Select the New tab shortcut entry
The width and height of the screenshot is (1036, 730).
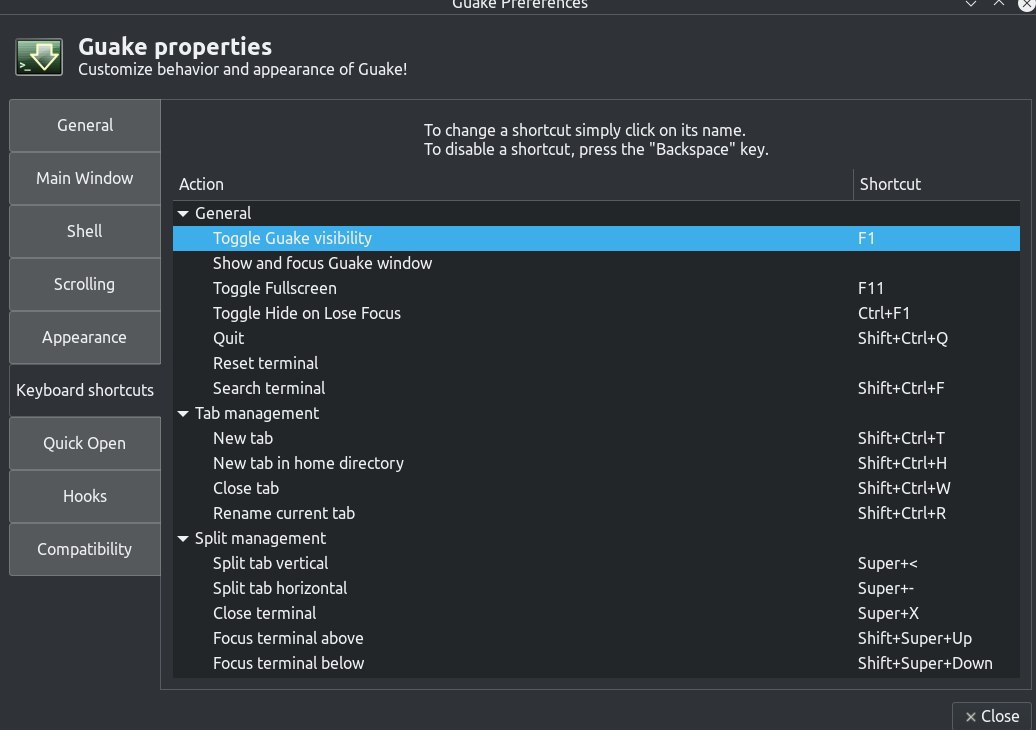coord(243,438)
